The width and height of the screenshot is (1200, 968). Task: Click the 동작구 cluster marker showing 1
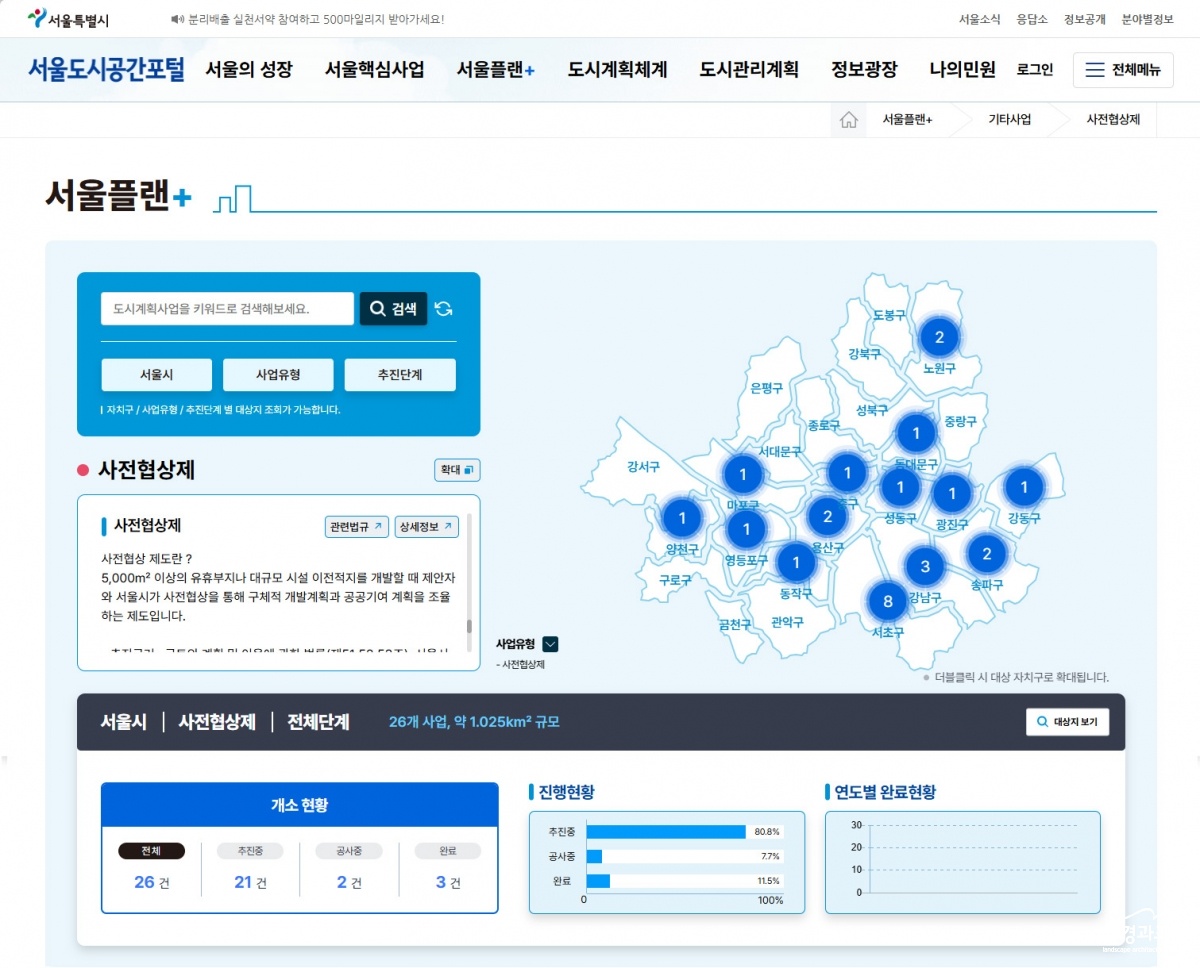pos(796,562)
